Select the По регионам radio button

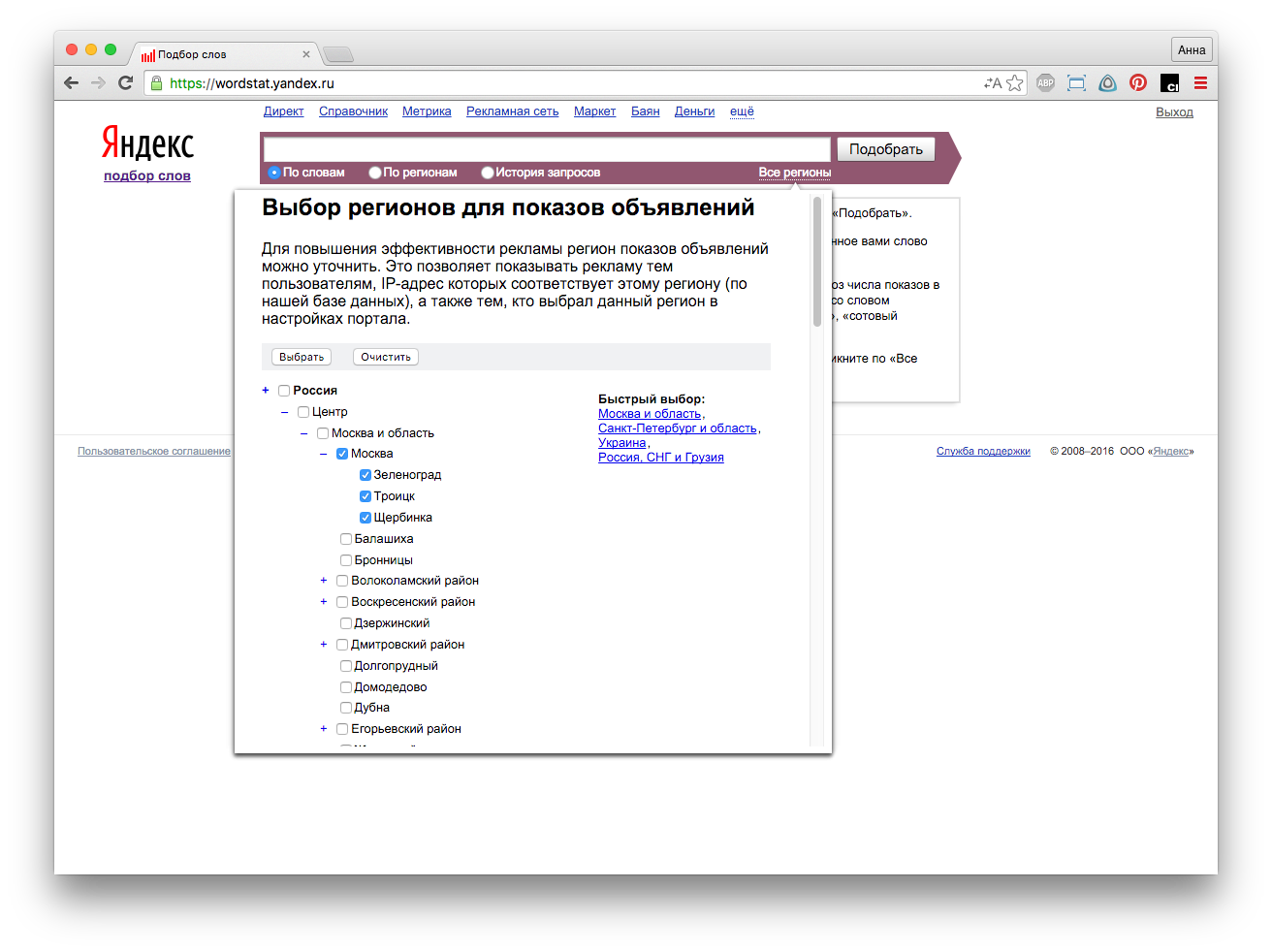(375, 173)
